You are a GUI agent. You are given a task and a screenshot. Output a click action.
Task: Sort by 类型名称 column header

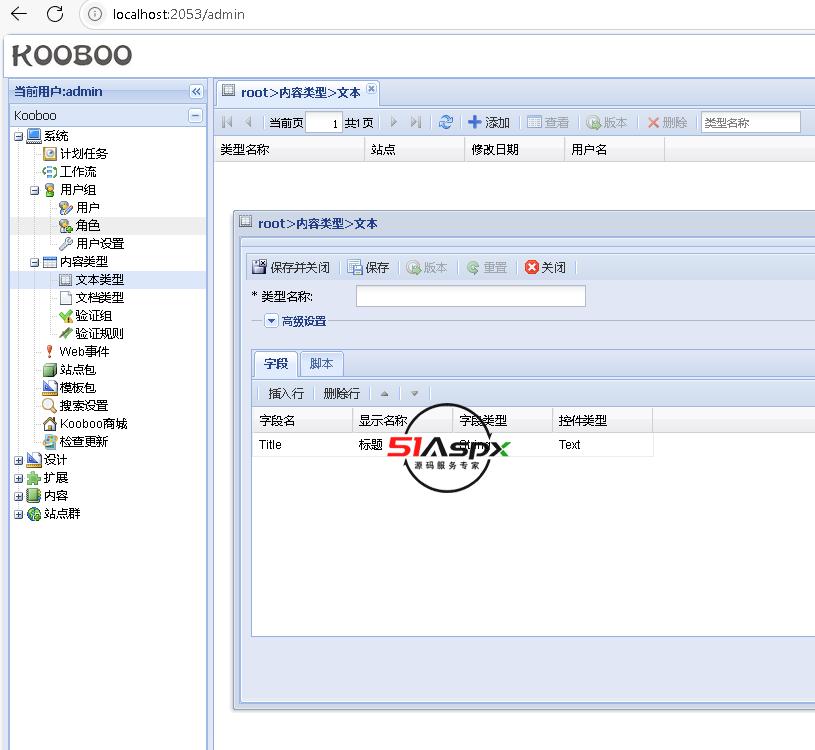pyautogui.click(x=289, y=150)
